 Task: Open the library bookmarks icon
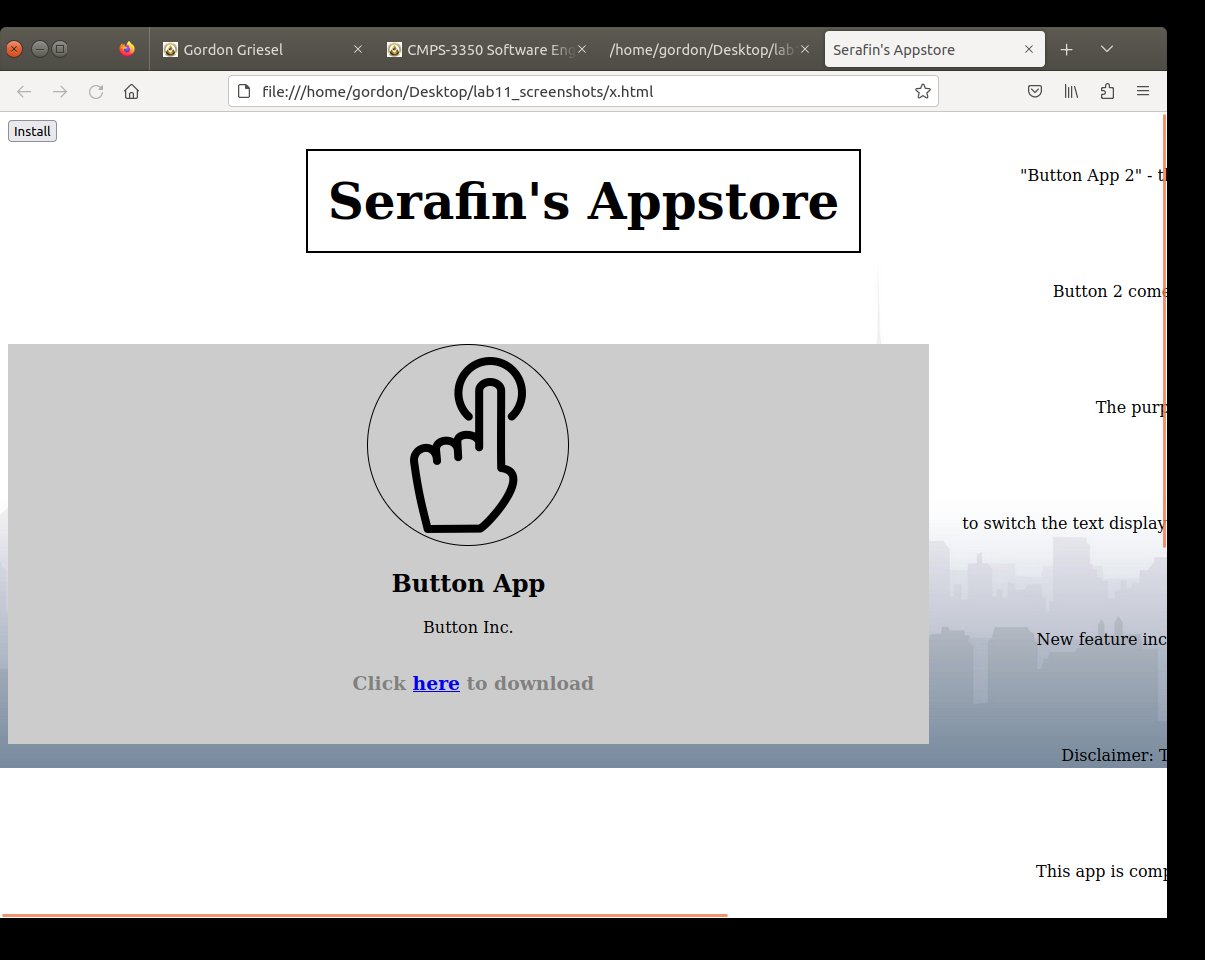pyautogui.click(x=1071, y=92)
